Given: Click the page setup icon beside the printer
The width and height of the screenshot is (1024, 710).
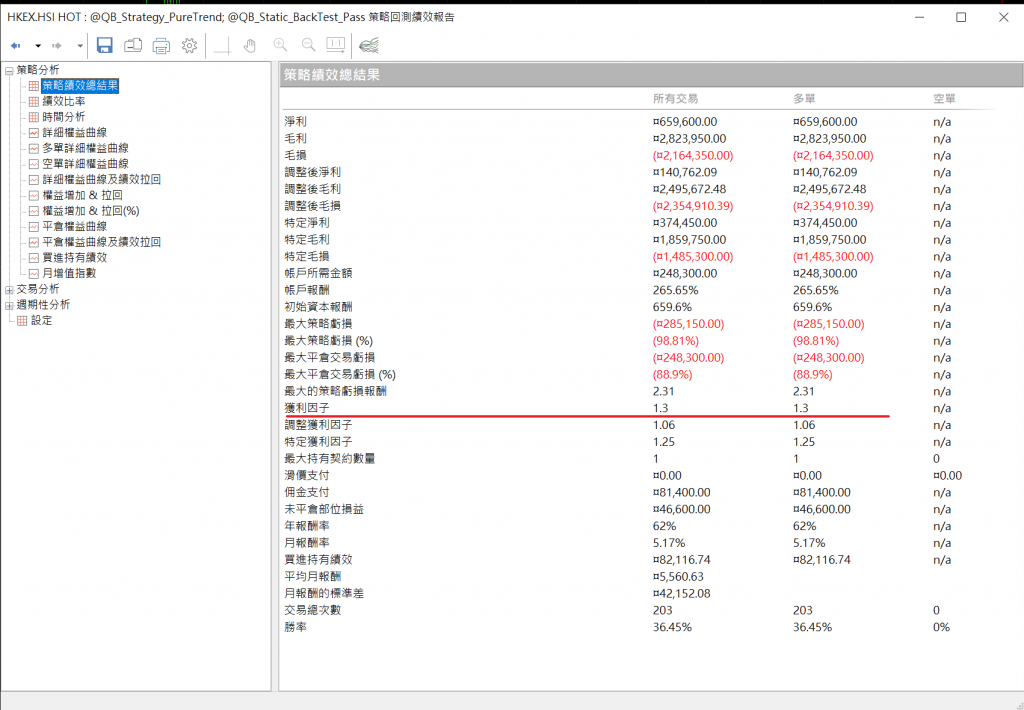Looking at the screenshot, I should [133, 45].
